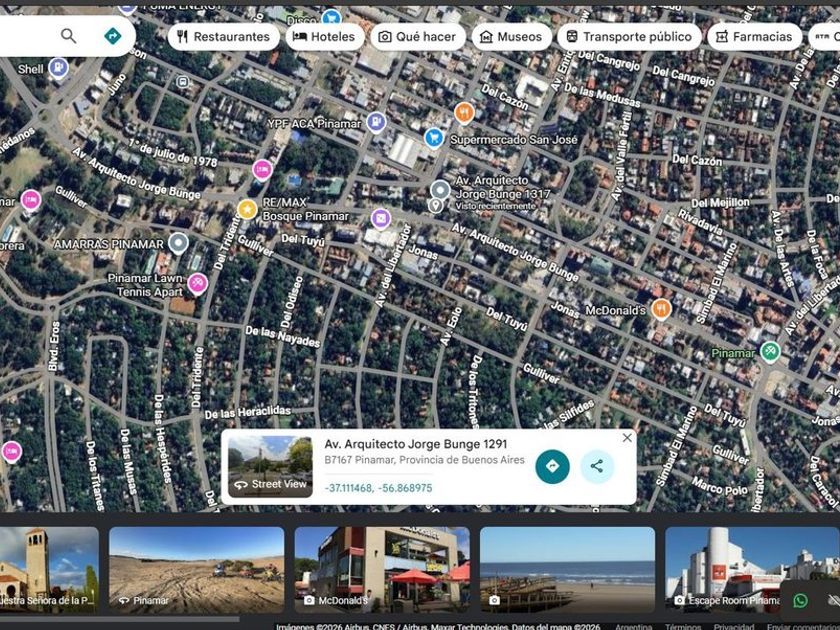
Task: Select the Museos chip
Action: [x=511, y=36]
